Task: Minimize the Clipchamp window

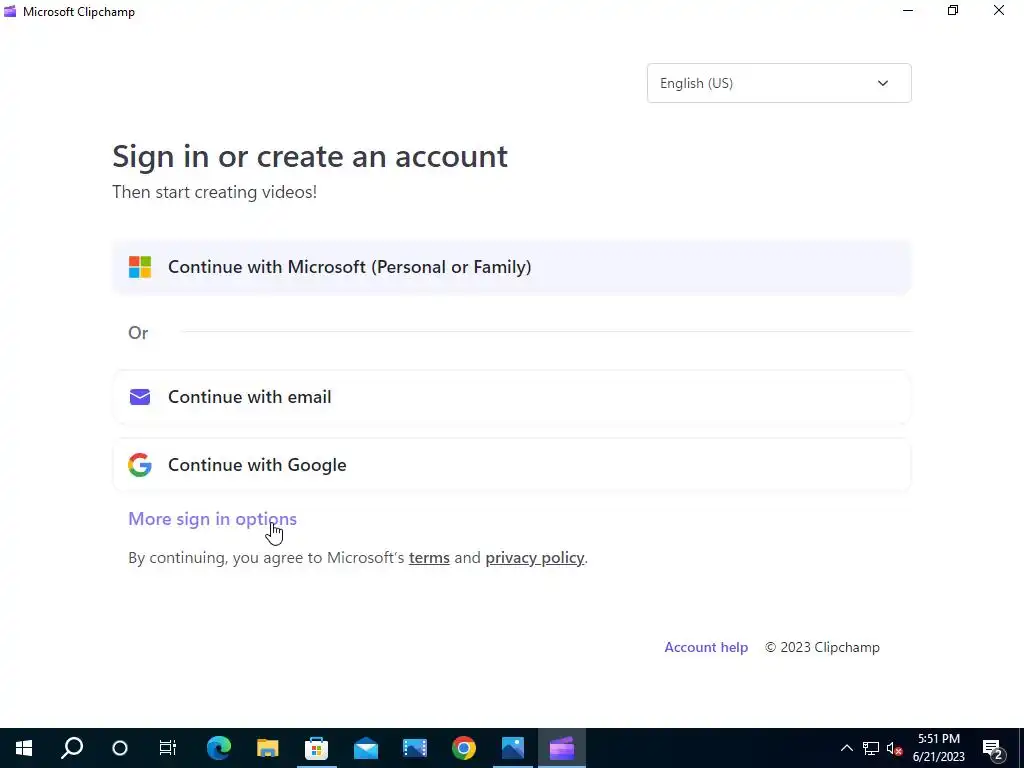Action: pos(908,10)
